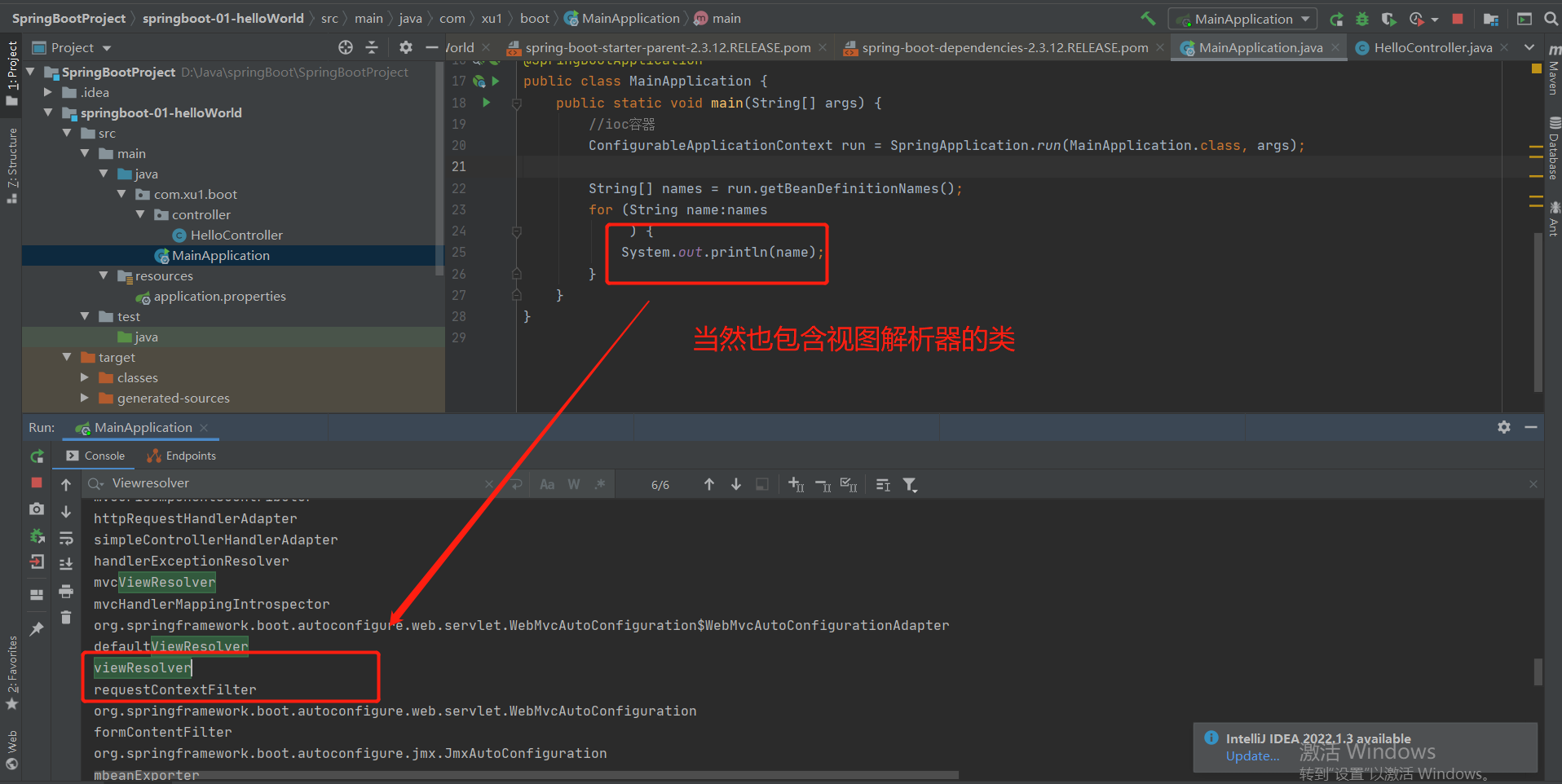Collapse the springboot-01-helloWorld module
1562x784 pixels.
coord(48,112)
